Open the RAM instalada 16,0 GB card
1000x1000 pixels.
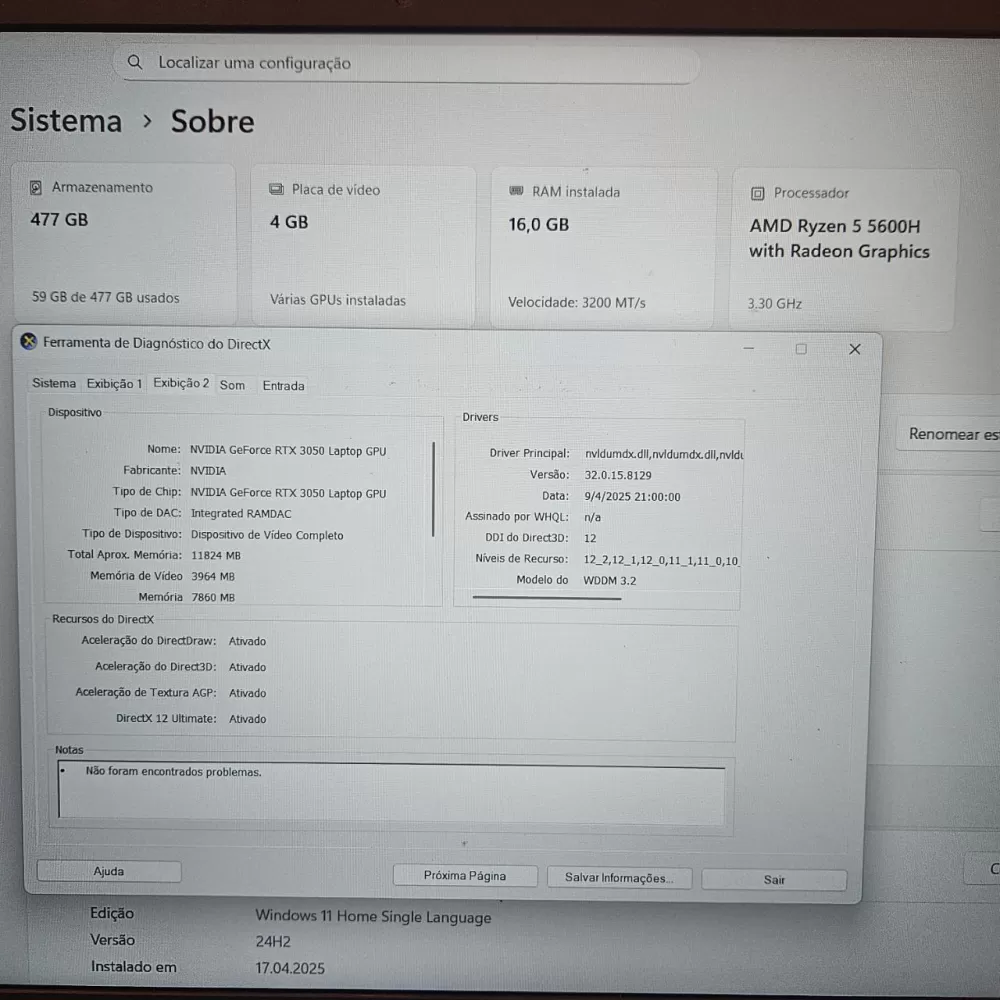(603, 247)
